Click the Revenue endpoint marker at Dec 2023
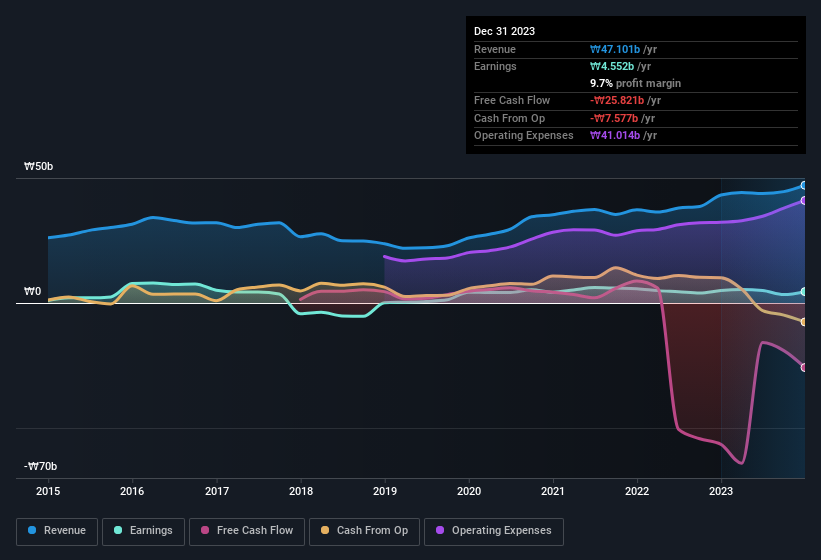Image resolution: width=821 pixels, height=560 pixels. click(803, 185)
